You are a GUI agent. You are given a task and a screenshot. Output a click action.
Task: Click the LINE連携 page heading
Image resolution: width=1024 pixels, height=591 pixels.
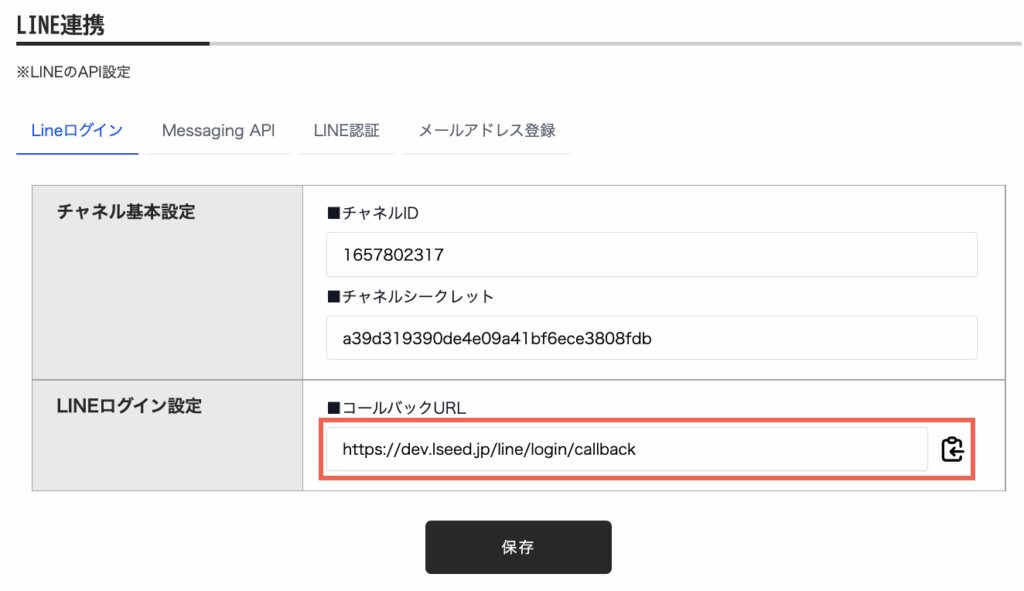pyautogui.click(x=60, y=24)
